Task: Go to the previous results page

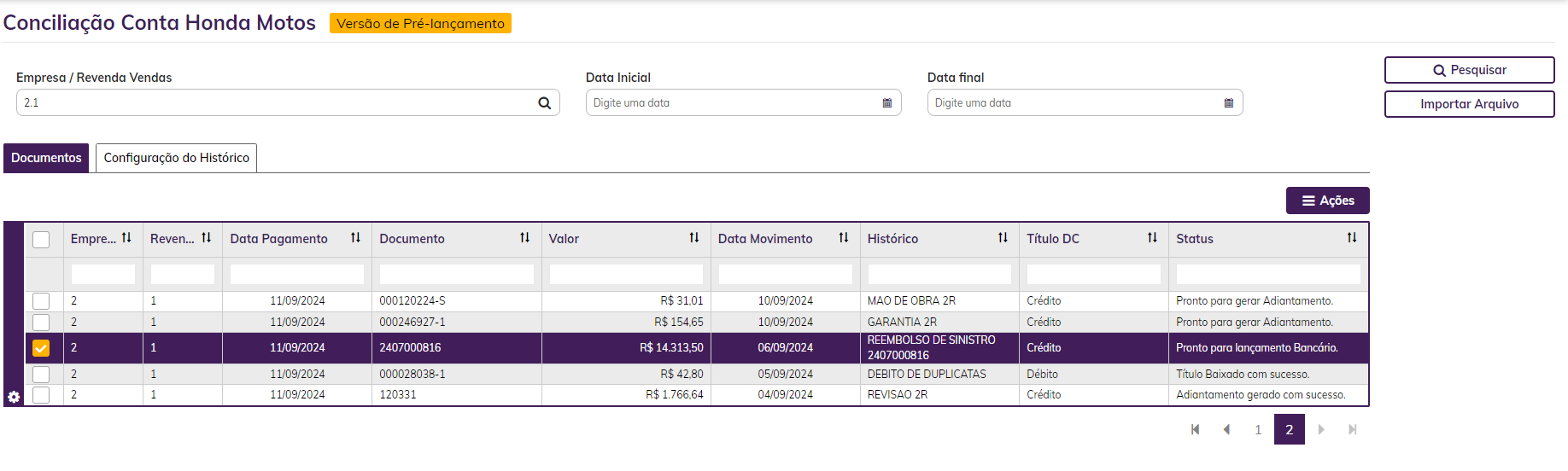Action: click(x=1226, y=429)
